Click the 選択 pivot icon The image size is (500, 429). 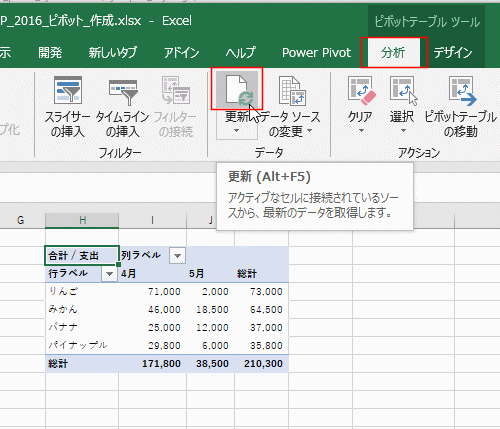point(403,90)
